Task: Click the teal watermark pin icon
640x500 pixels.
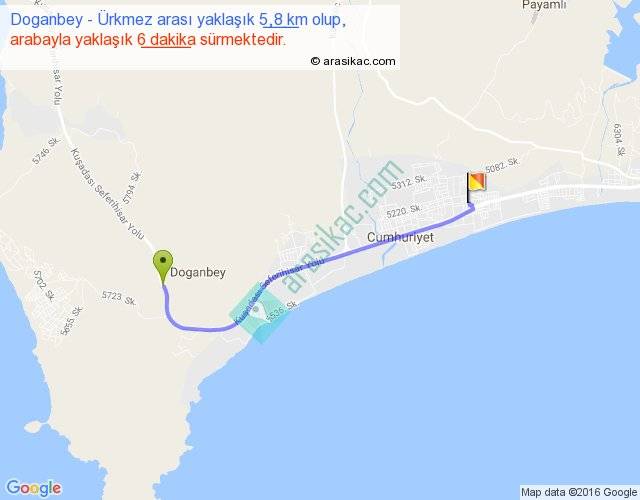Action: (256, 313)
